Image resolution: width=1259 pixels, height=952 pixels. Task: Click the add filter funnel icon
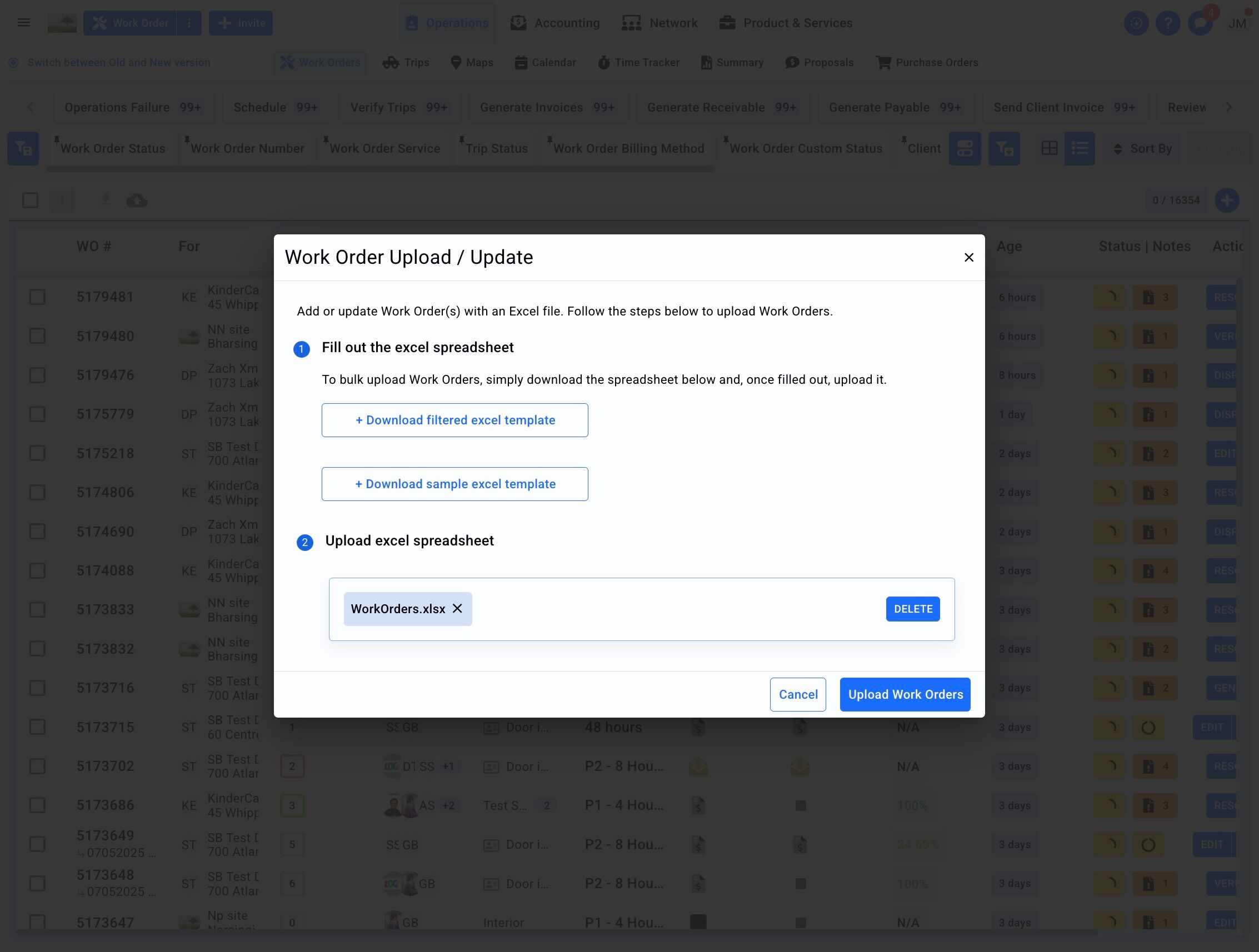[1003, 148]
